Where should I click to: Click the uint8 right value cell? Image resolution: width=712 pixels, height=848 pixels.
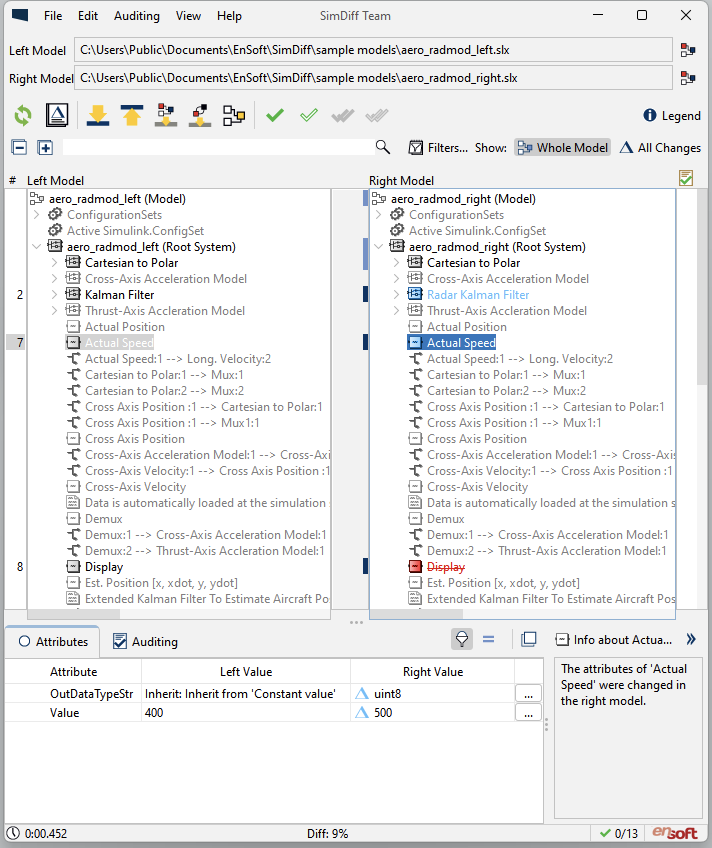432,694
